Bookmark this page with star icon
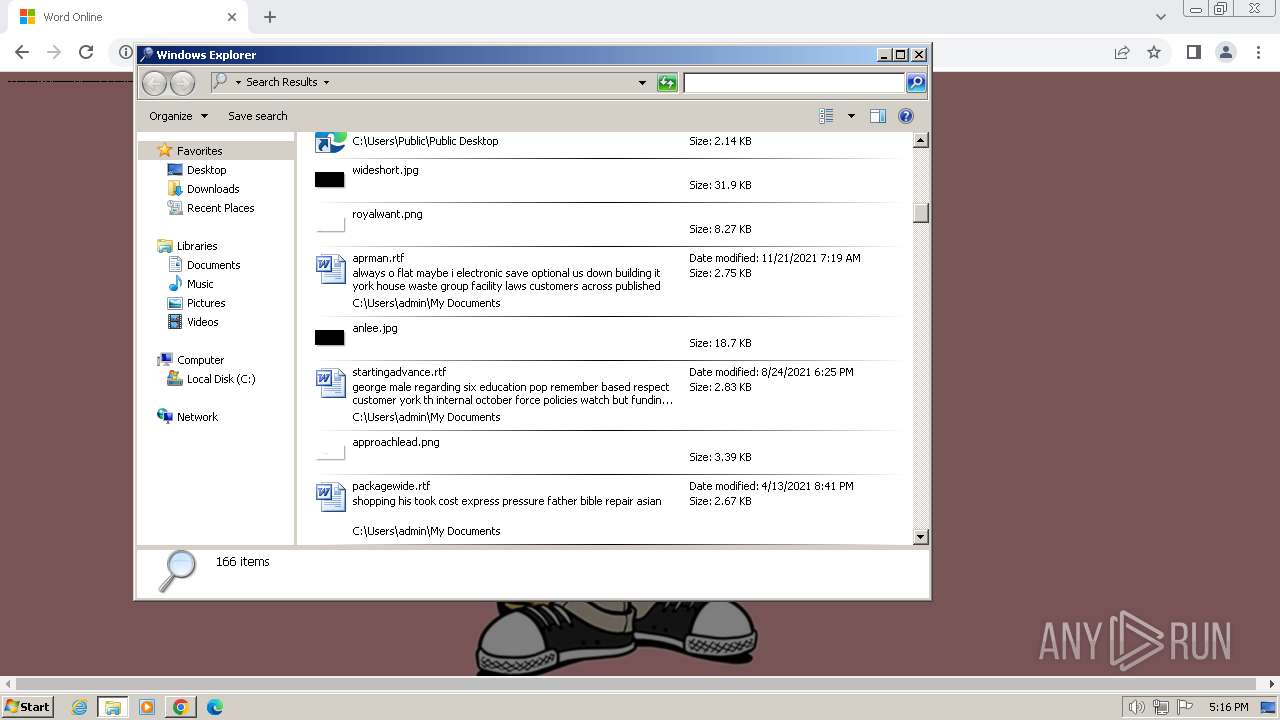 1154,52
